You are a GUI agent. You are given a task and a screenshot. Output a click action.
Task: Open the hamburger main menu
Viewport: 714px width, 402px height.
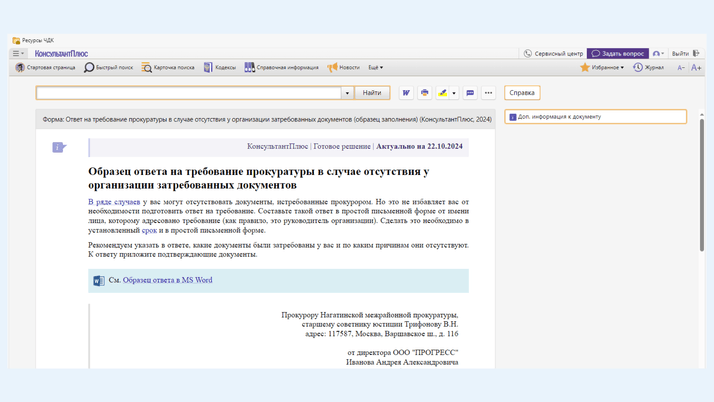point(18,54)
